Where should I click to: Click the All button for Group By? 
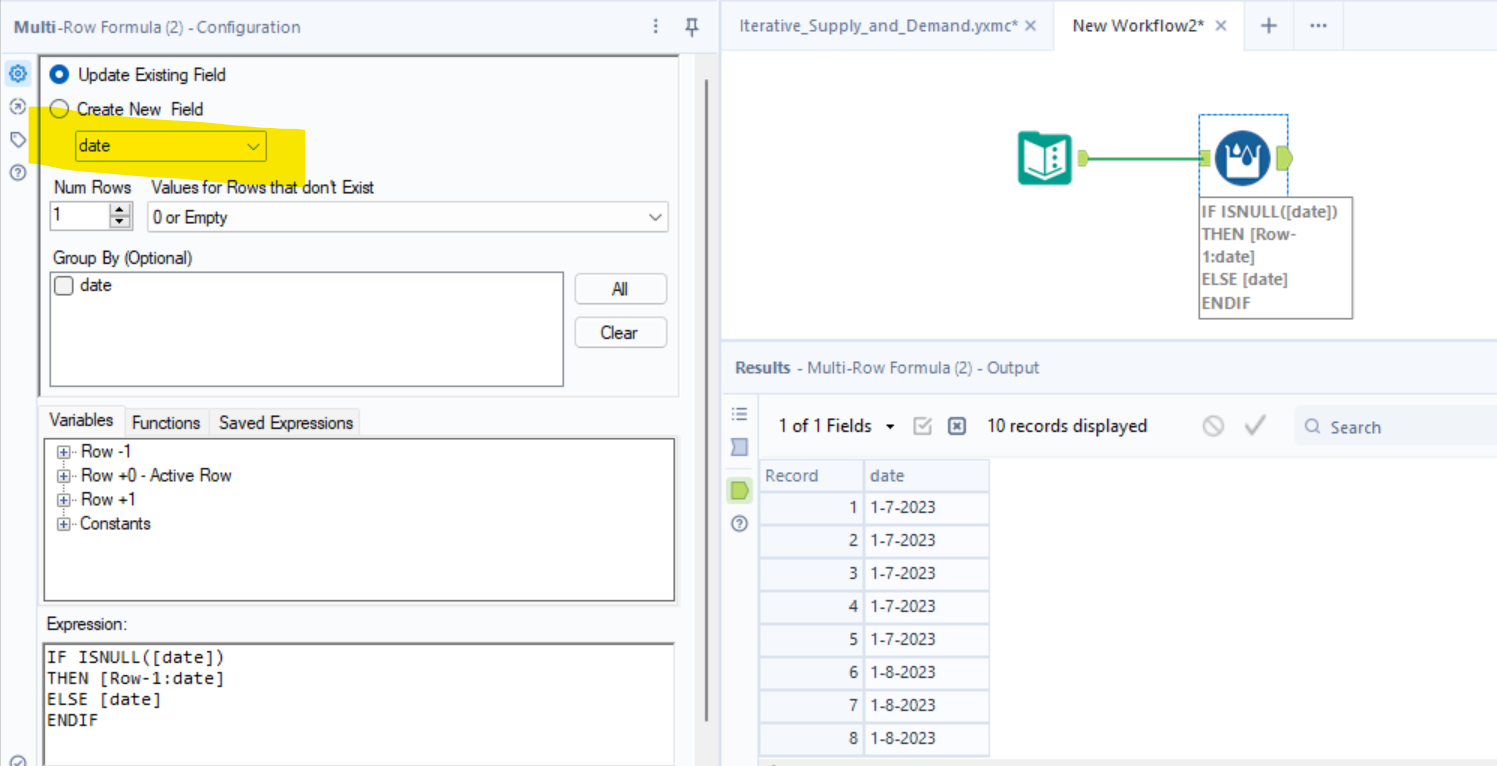[x=620, y=289]
